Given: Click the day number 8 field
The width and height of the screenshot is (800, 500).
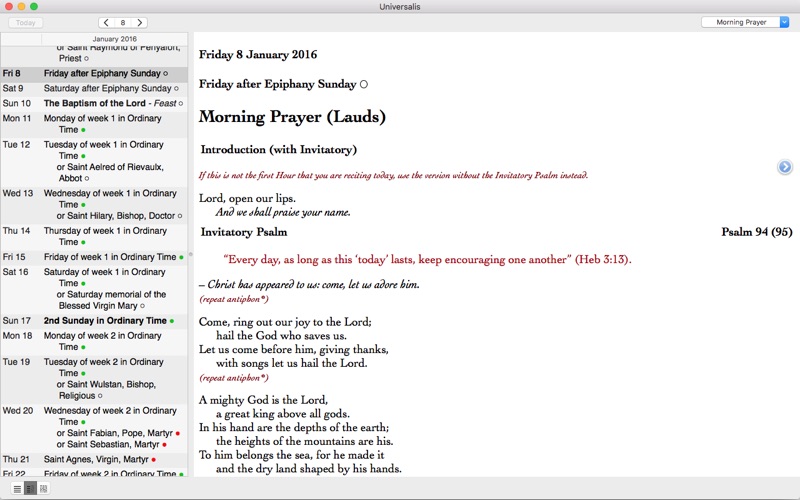Looking at the screenshot, I should (x=123, y=22).
